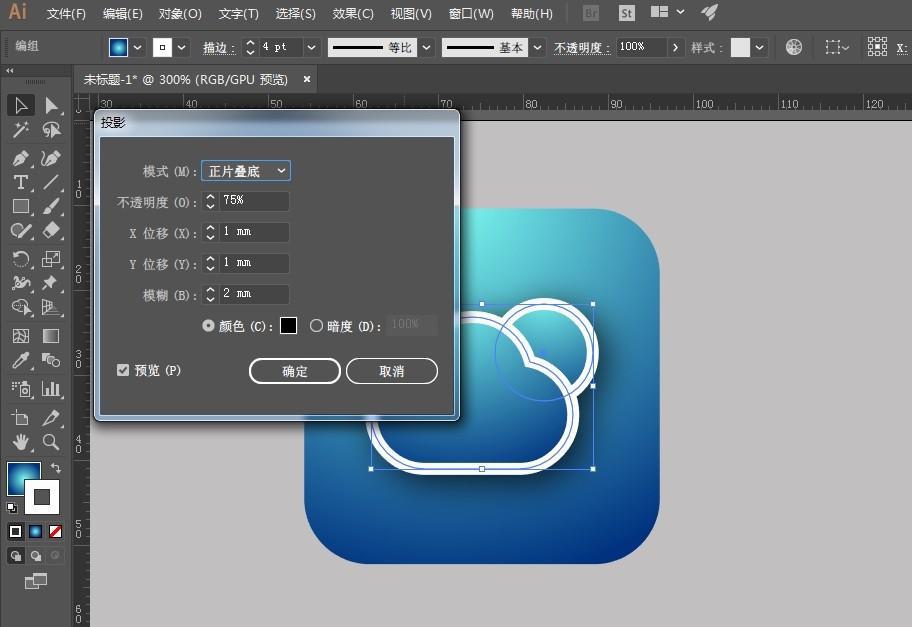Enable Draw Behind mode
Viewport: 912px width, 627px height.
(x=36, y=556)
